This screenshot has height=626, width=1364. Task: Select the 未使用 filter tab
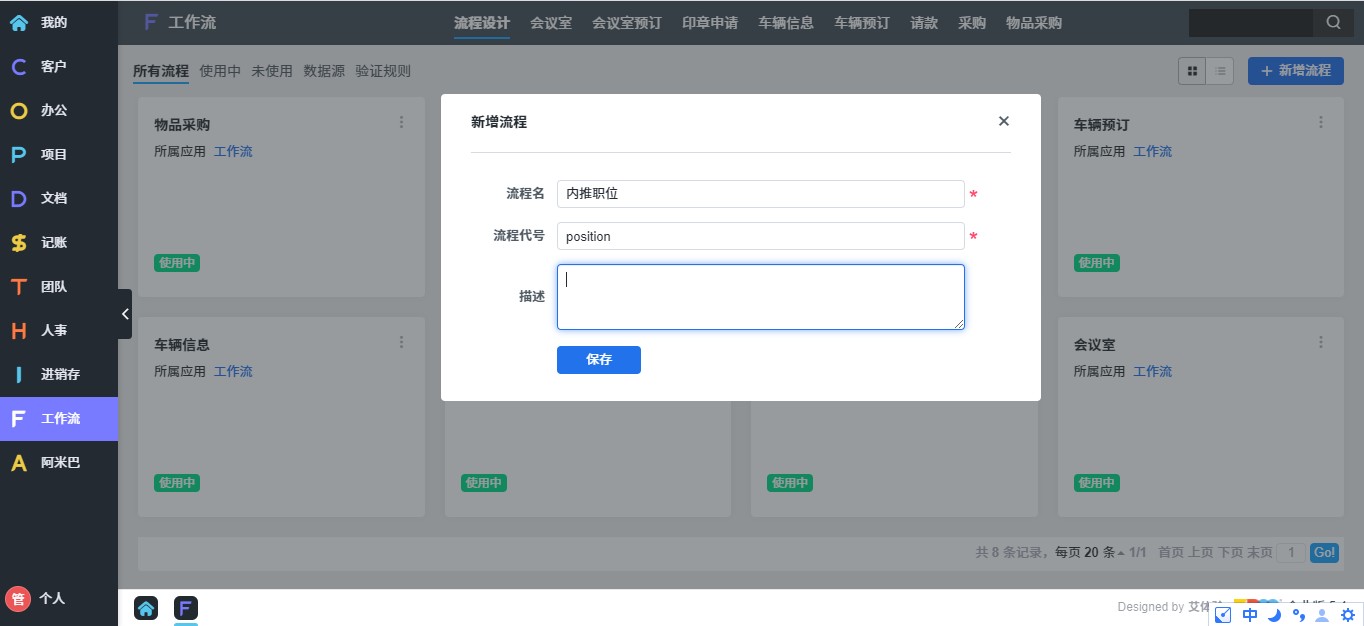pos(272,71)
